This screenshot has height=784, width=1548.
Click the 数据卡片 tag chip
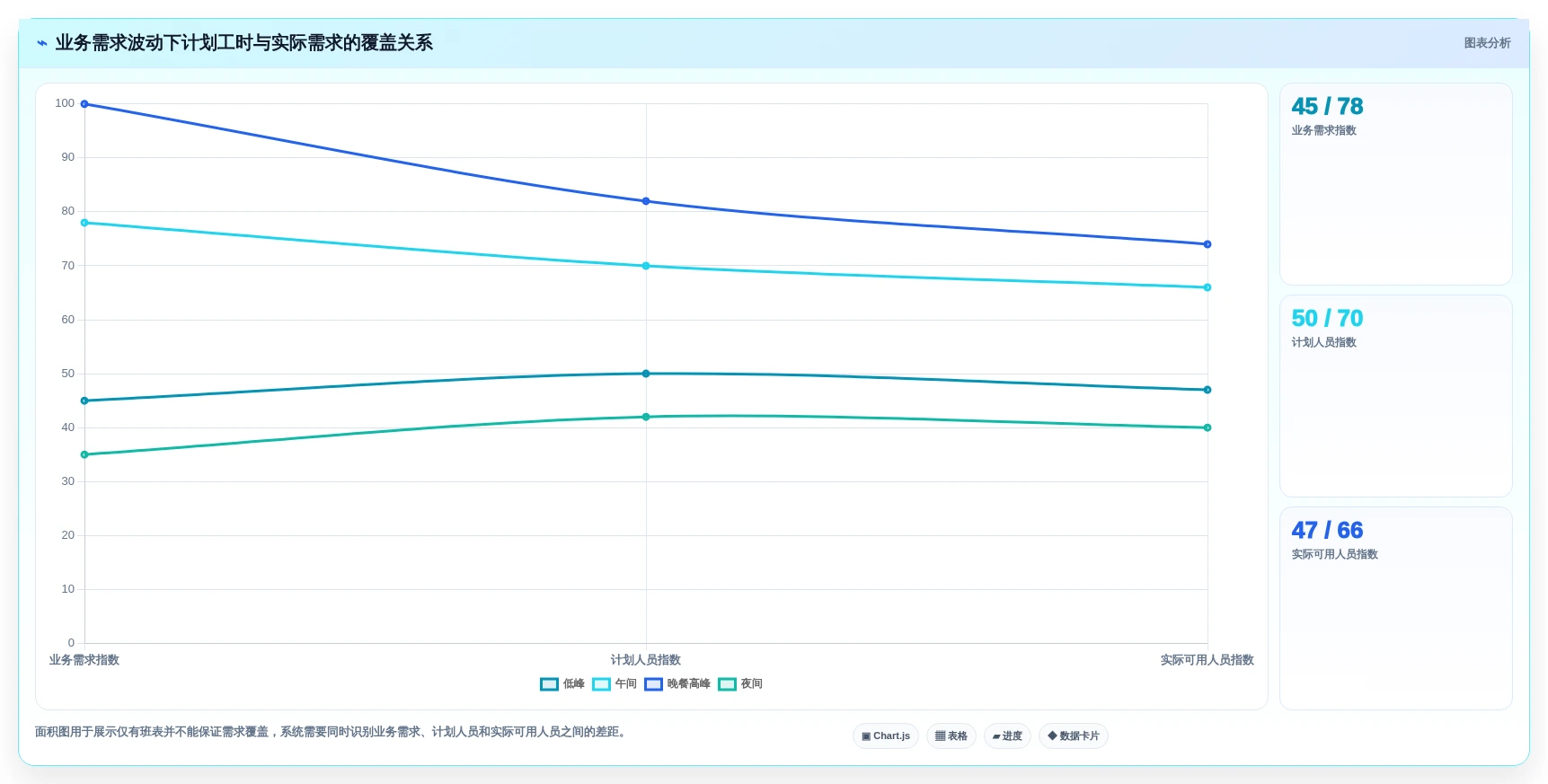pos(1074,736)
